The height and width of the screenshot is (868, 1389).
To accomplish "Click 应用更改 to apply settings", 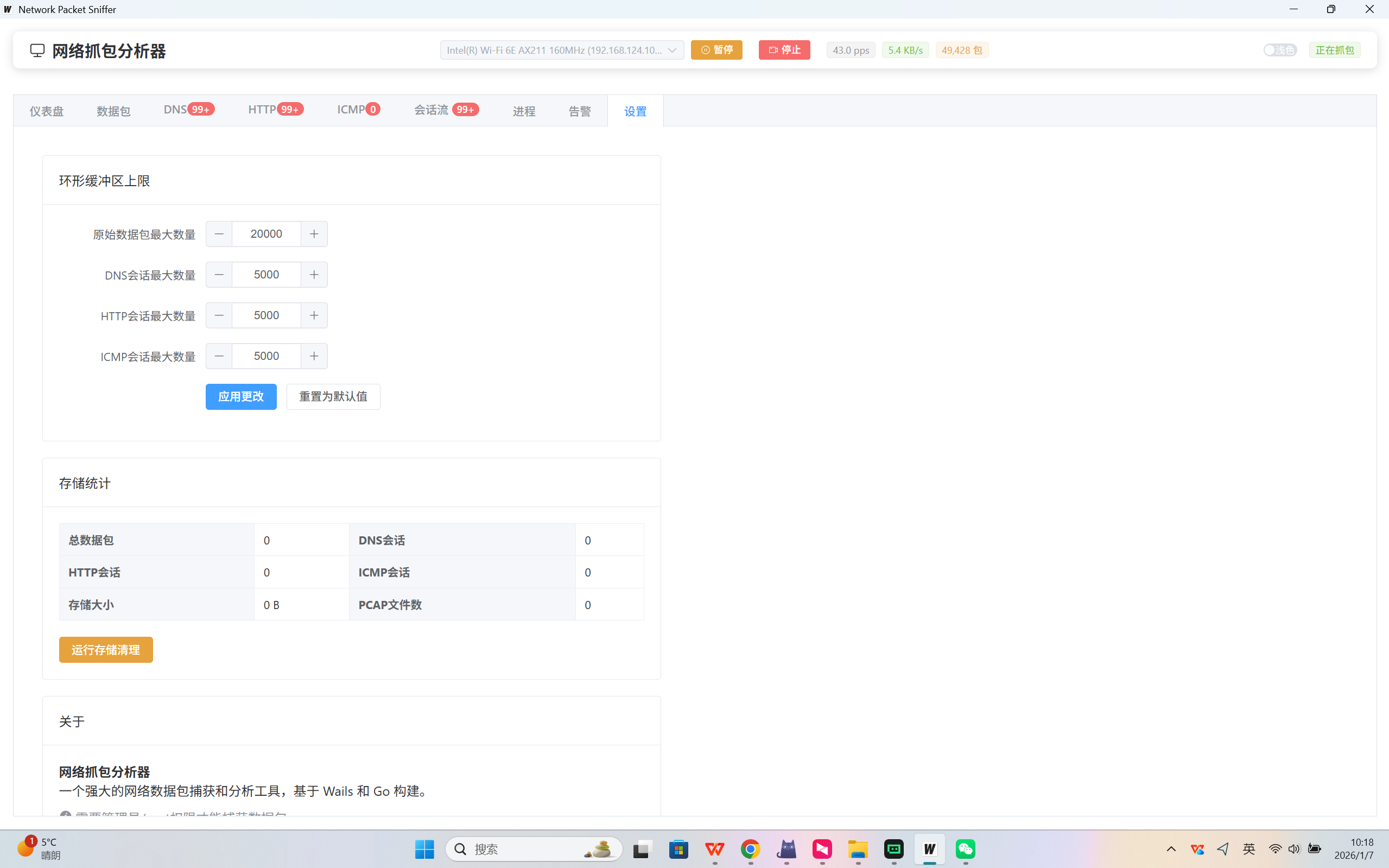I will (240, 397).
